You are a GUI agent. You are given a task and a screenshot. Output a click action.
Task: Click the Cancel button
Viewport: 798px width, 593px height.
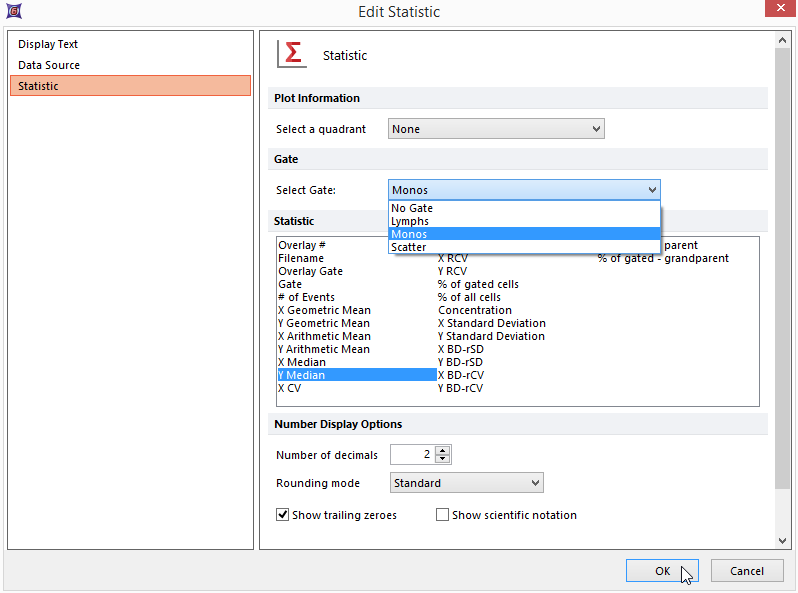[x=746, y=571]
